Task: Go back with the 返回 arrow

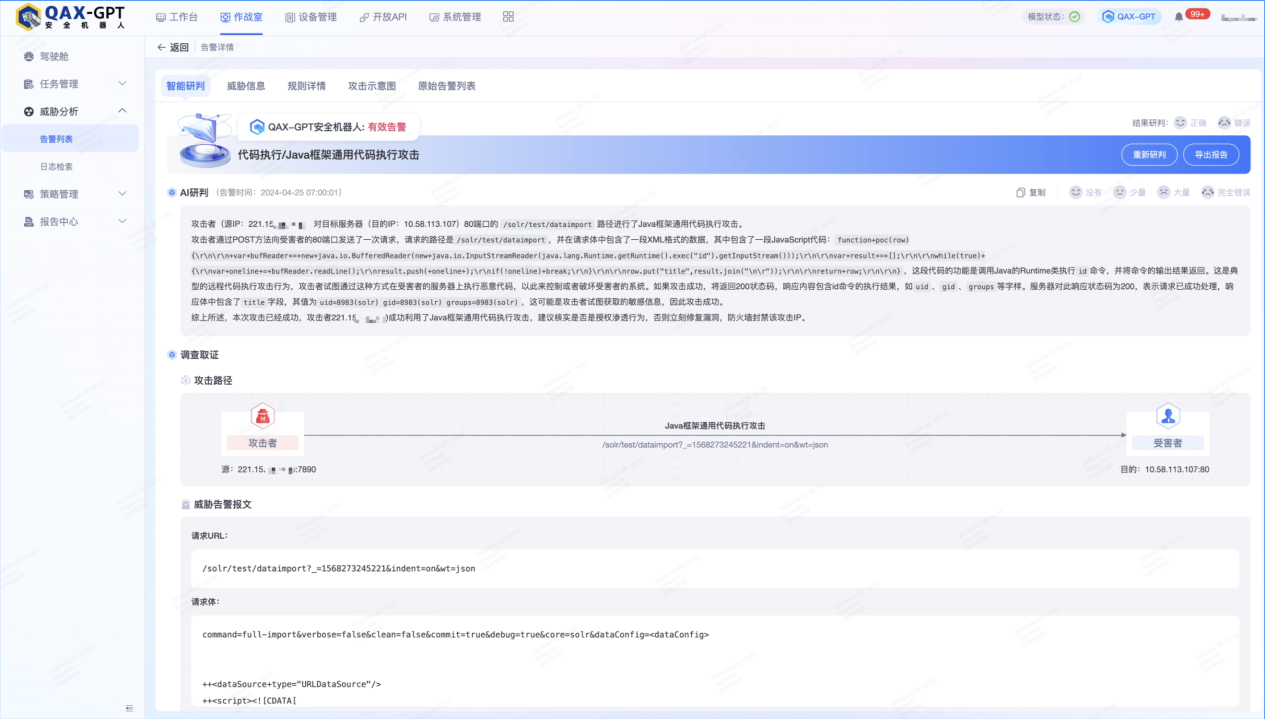Action: point(172,47)
